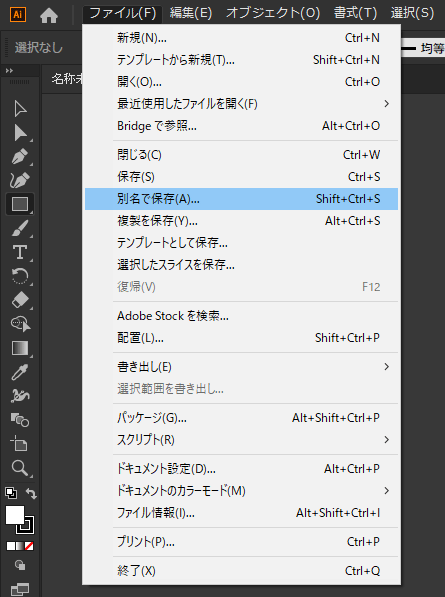Choose ドキュメント設定(D)... entry
The width and height of the screenshot is (445, 597).
click(241, 469)
